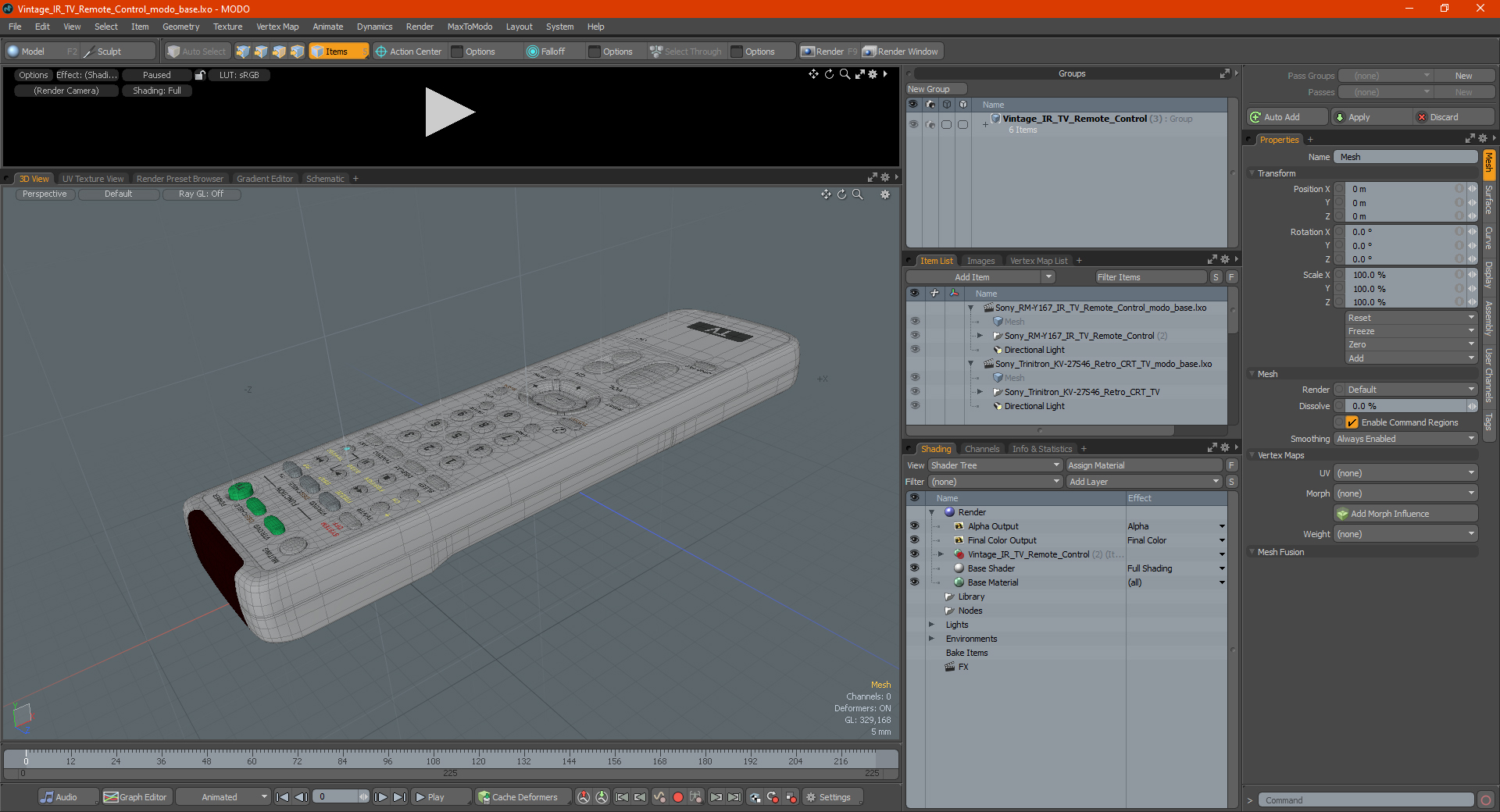
Task: Select Vertices selection mode icon
Action: click(x=243, y=52)
